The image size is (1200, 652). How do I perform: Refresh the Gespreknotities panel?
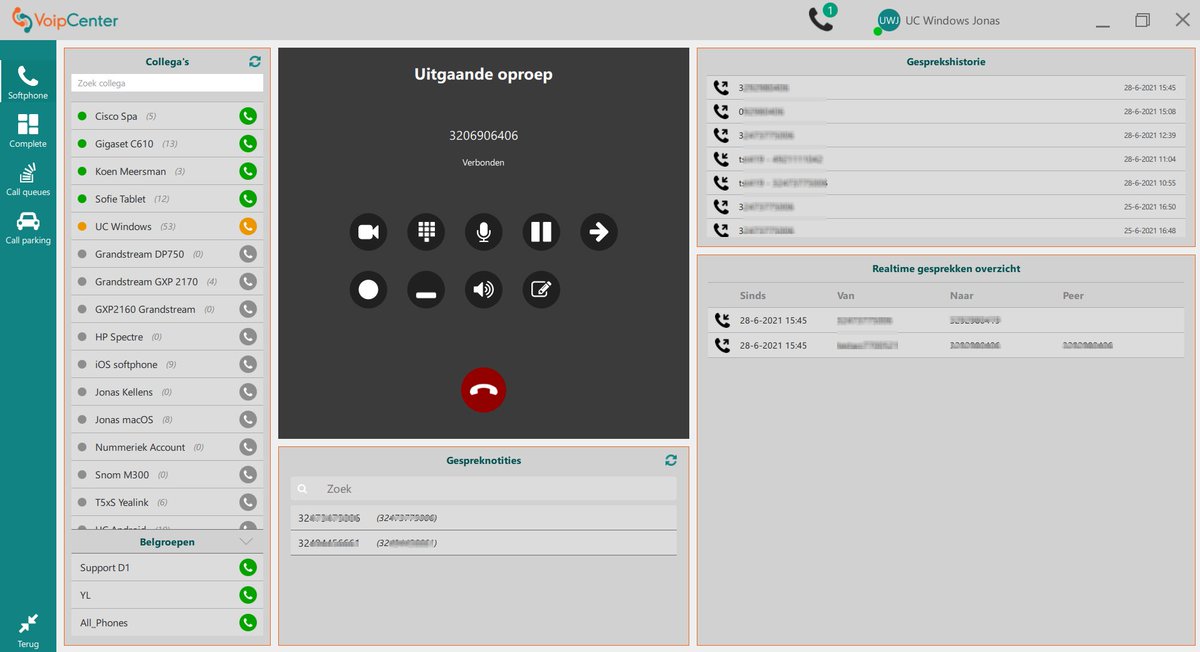[x=670, y=460]
